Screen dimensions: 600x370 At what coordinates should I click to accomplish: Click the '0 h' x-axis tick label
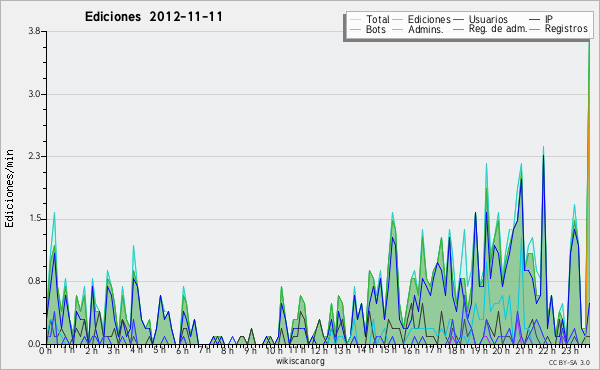tap(45, 351)
